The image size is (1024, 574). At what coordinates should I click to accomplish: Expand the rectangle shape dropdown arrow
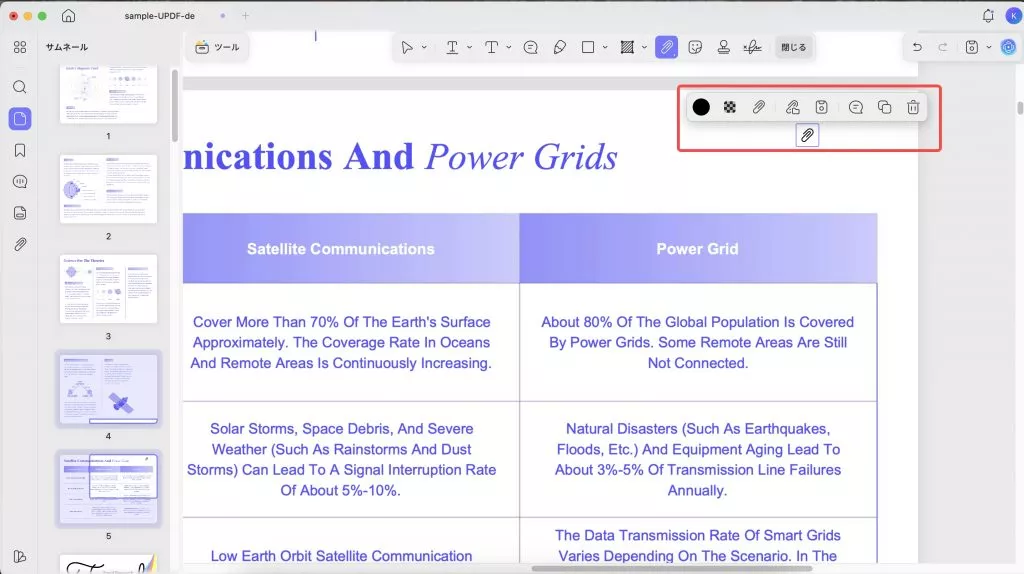[x=605, y=47]
